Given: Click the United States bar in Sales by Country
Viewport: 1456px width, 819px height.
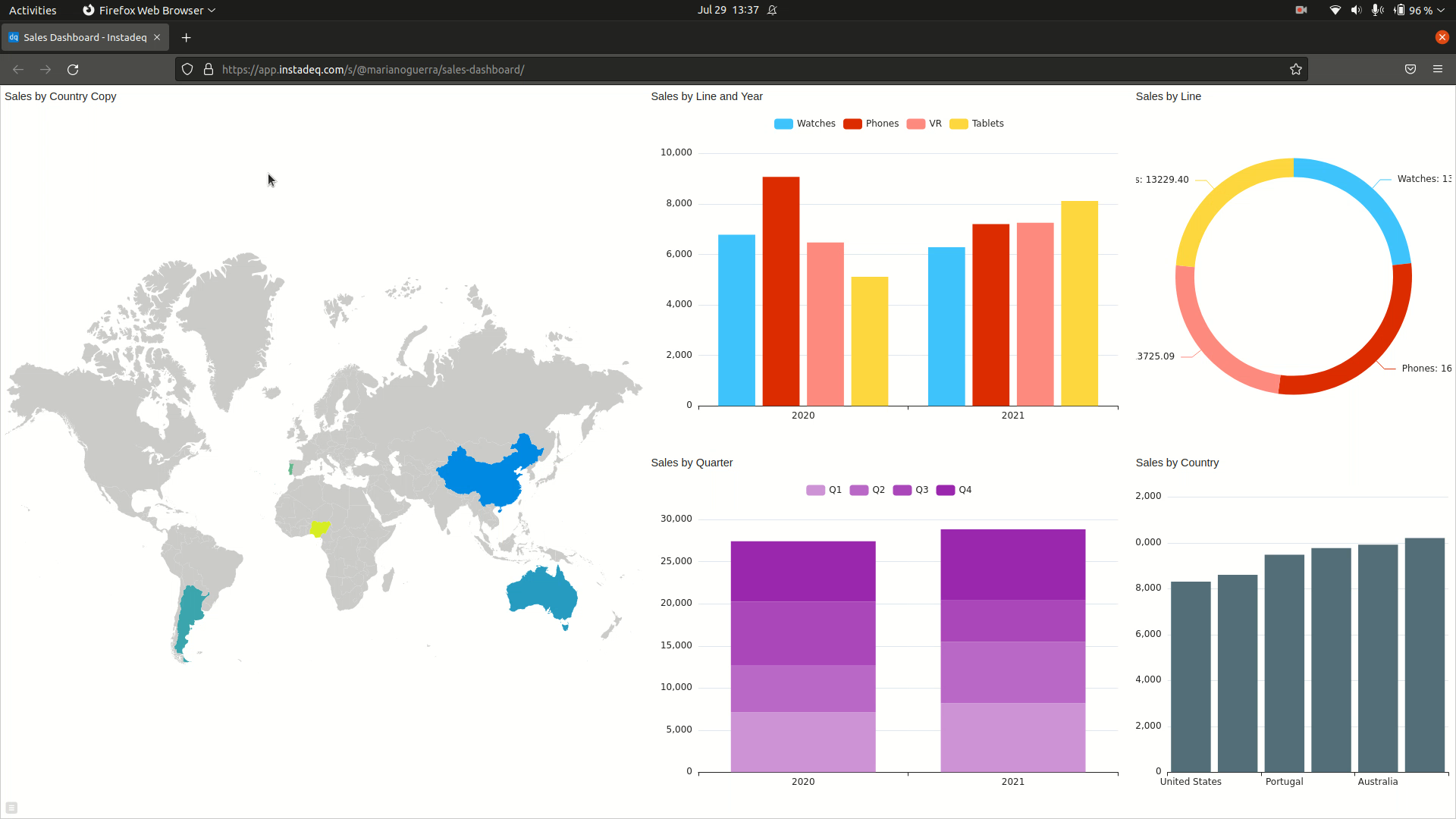Looking at the screenshot, I should (x=1191, y=676).
